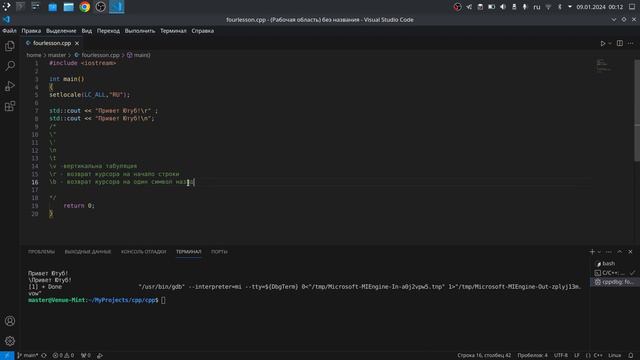
Task: Run the C++ file with play button
Action: (602, 43)
